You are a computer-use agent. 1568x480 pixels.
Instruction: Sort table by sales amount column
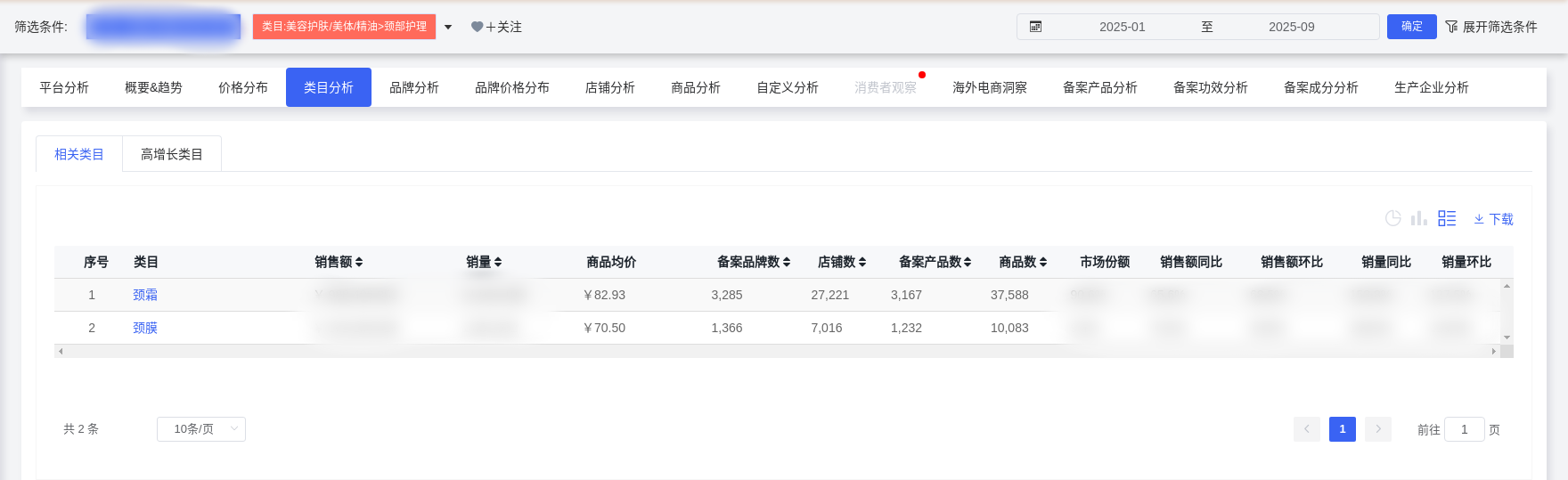(x=339, y=262)
